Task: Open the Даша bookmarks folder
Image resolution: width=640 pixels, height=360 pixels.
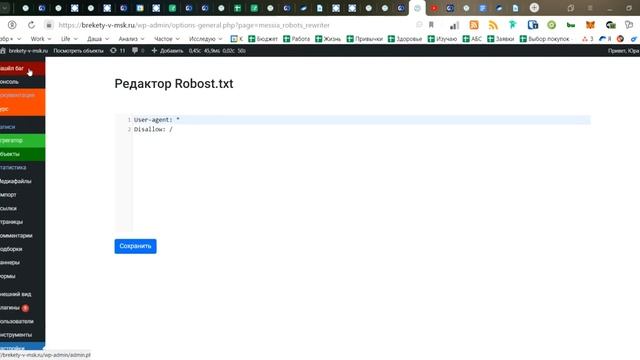Action: coord(98,39)
